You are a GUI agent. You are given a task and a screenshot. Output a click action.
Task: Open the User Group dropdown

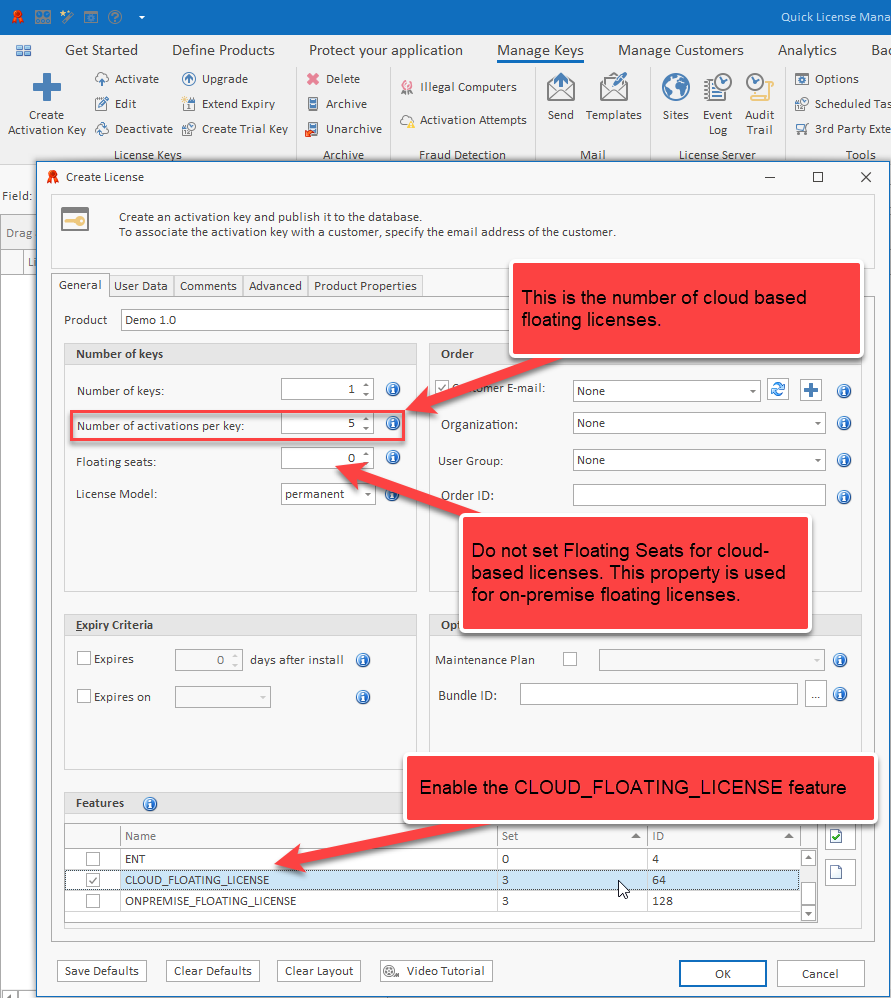click(x=818, y=460)
